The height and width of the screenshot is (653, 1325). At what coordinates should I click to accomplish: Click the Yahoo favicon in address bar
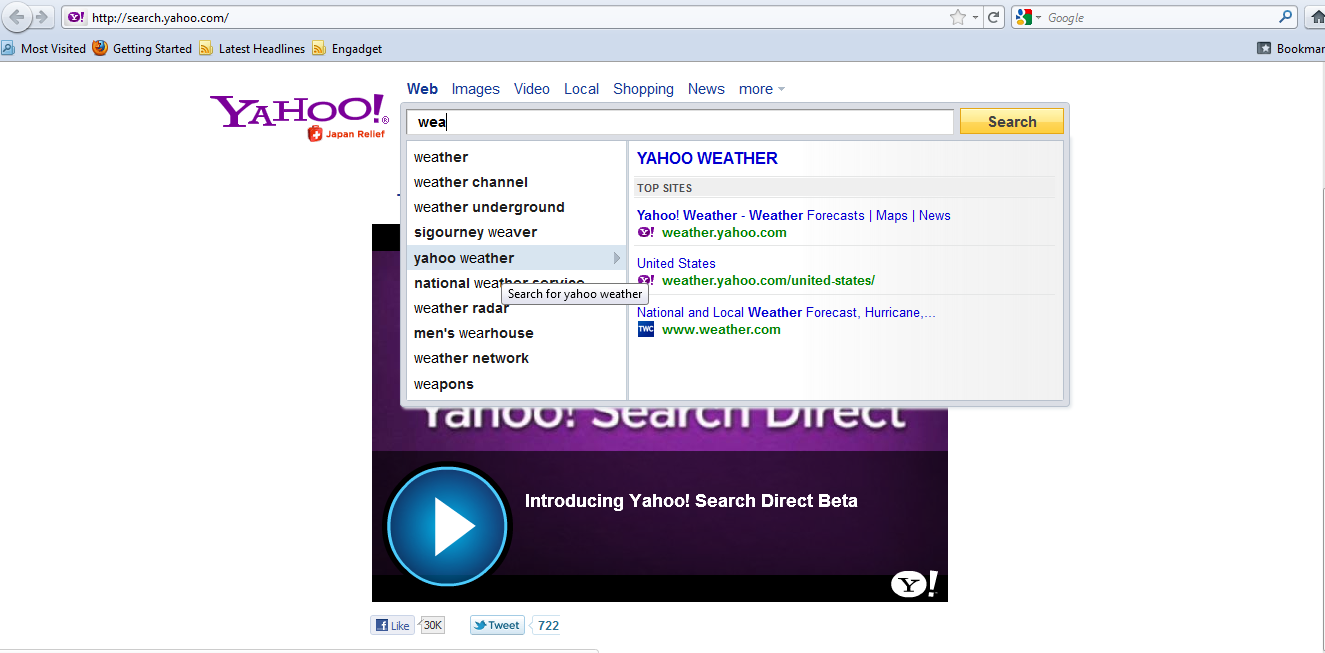pos(76,17)
